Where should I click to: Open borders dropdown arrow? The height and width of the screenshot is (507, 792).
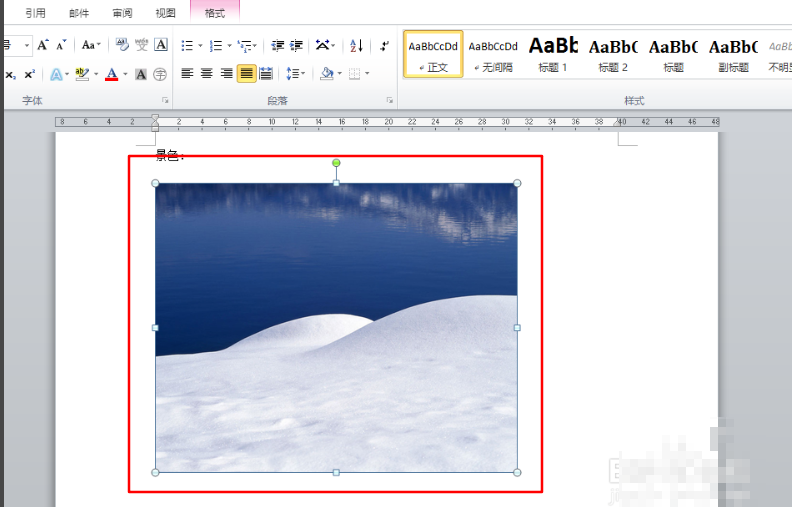pyautogui.click(x=367, y=74)
